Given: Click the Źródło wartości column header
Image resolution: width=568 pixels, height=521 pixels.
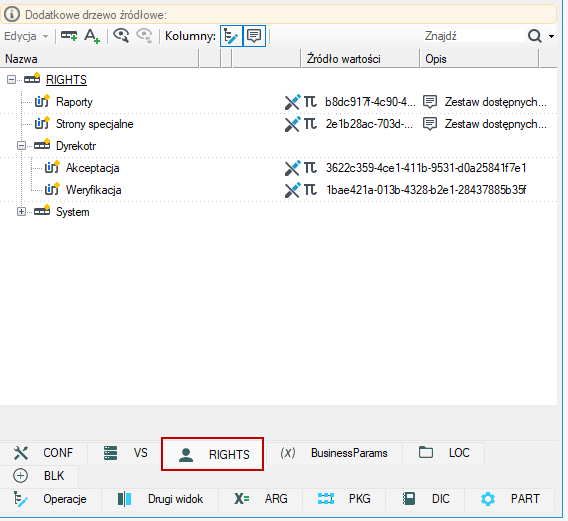Looking at the screenshot, I should click(x=361, y=59).
